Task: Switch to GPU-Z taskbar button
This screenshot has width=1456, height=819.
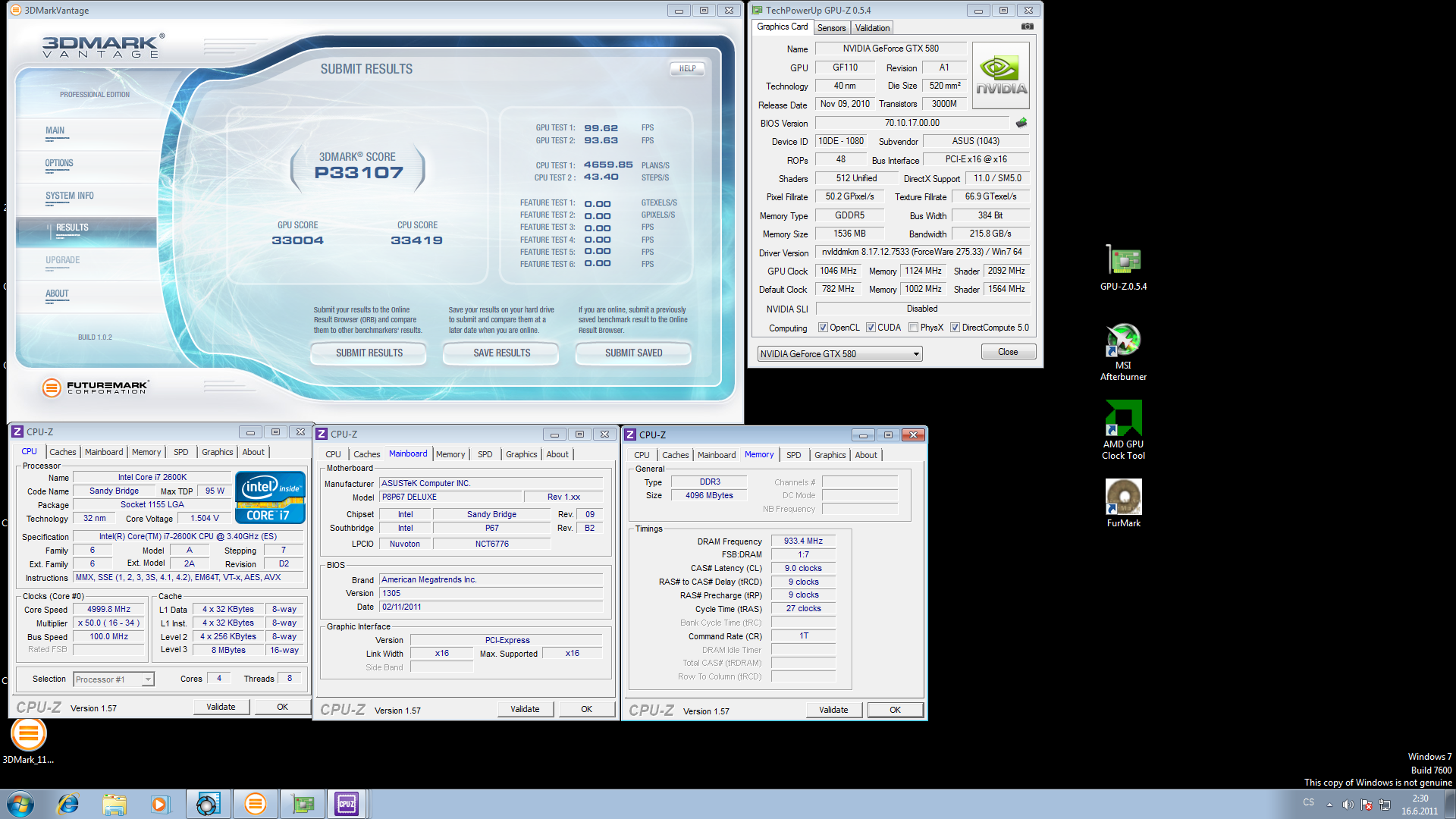Action: (303, 804)
